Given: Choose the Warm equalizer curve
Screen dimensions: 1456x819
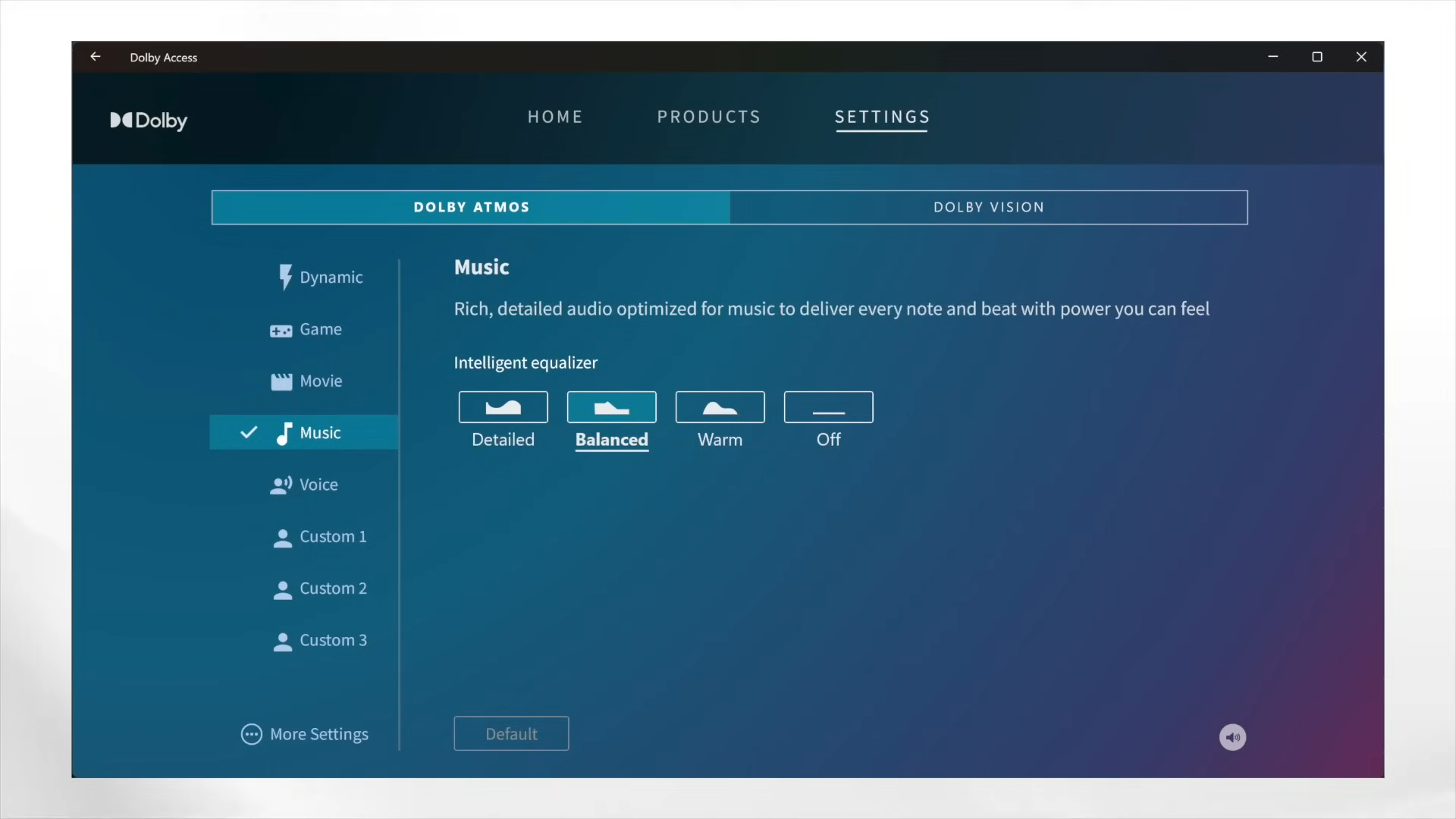Looking at the screenshot, I should tap(720, 408).
